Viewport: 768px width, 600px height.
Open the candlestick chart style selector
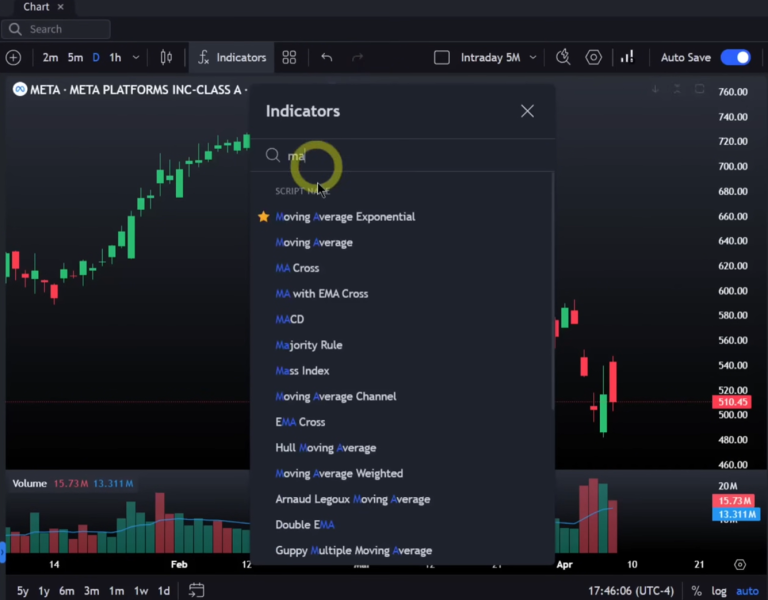tap(166, 58)
